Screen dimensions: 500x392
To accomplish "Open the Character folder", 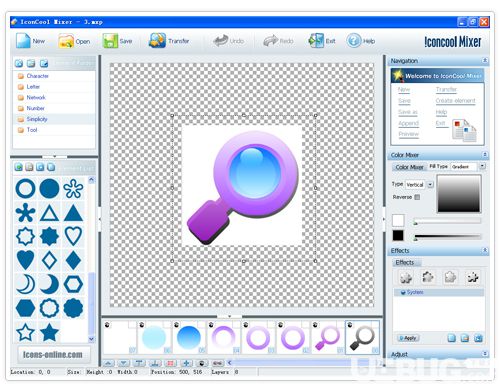I will coord(37,76).
